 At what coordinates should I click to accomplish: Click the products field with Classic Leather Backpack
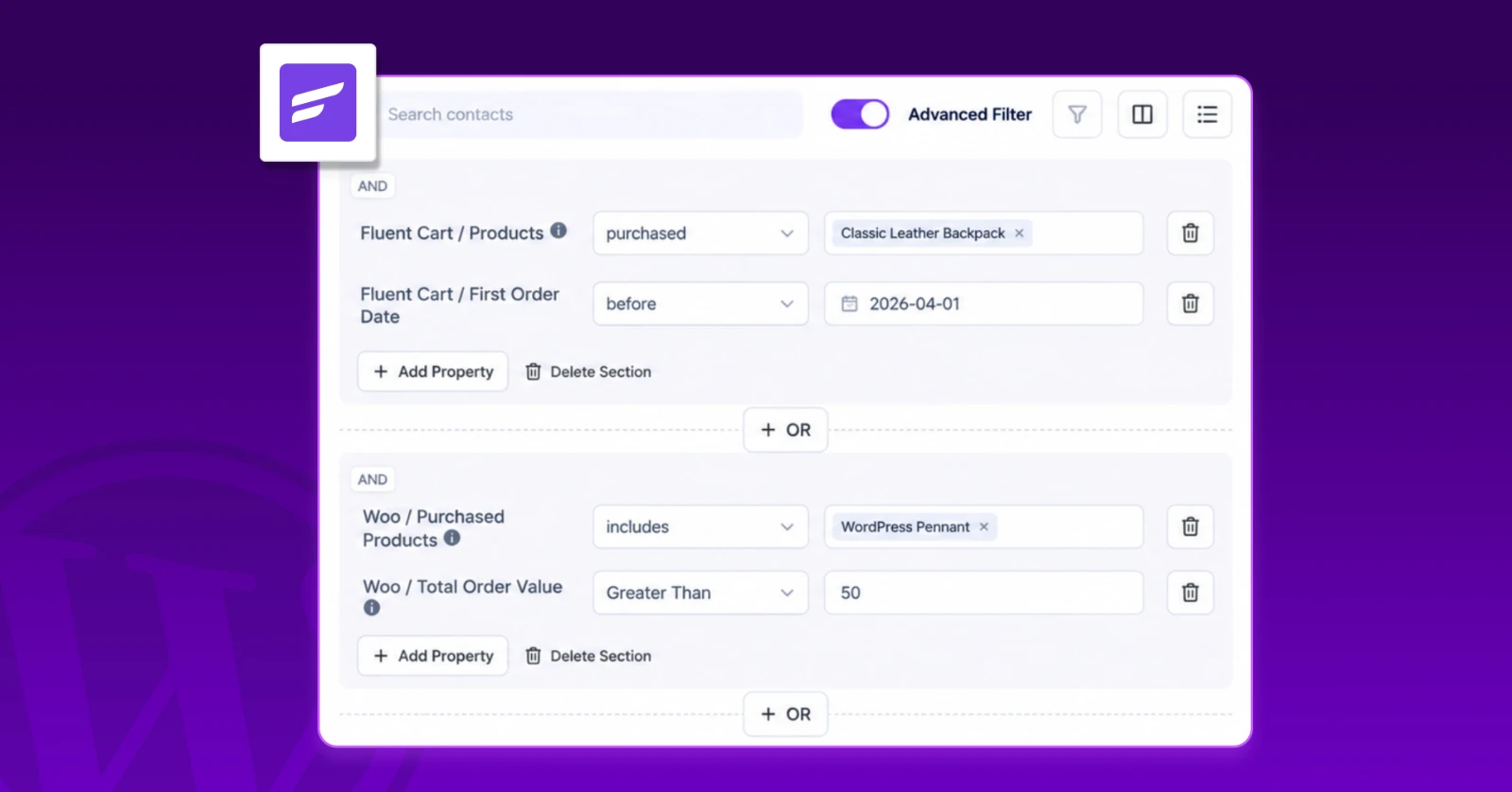[984, 233]
